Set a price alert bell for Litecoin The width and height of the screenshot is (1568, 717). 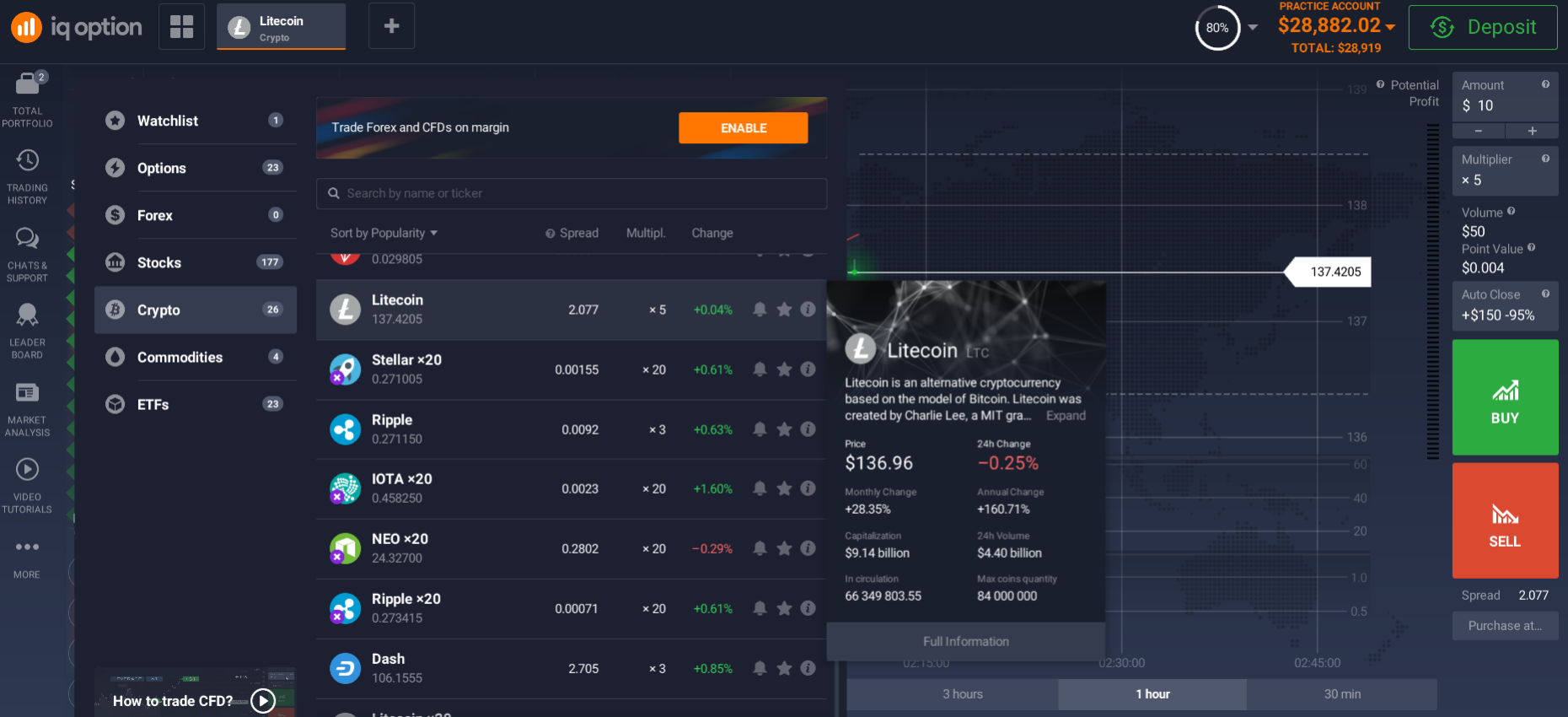coord(760,310)
